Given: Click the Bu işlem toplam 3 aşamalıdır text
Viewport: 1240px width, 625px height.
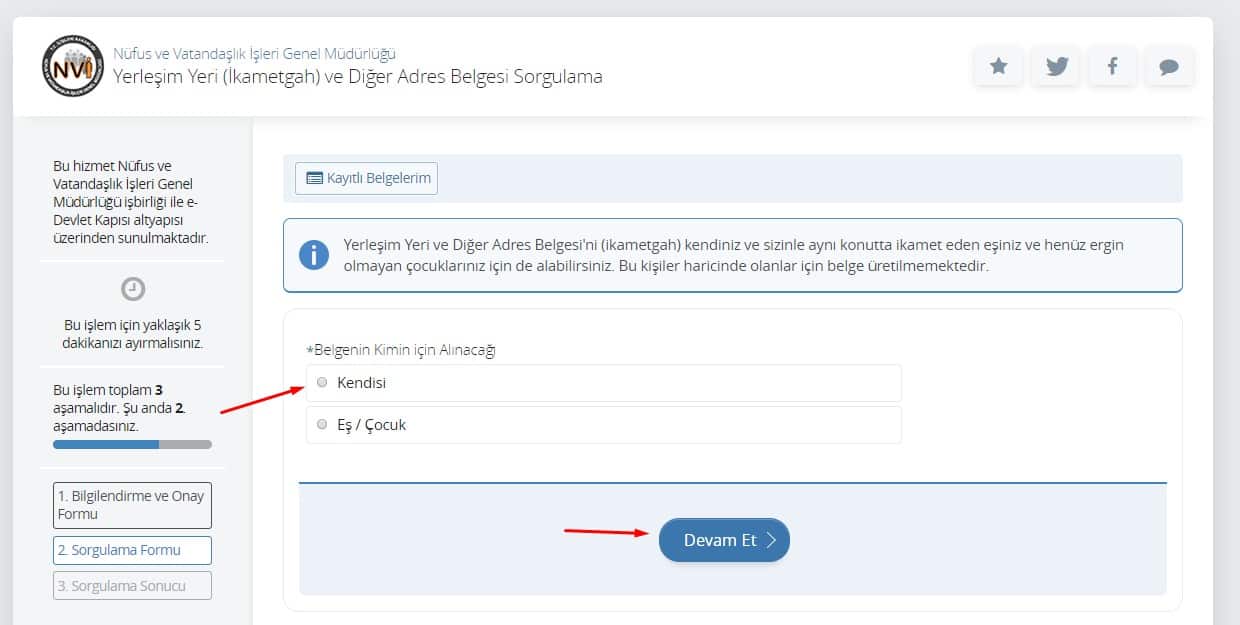Looking at the screenshot, I should (x=120, y=407).
